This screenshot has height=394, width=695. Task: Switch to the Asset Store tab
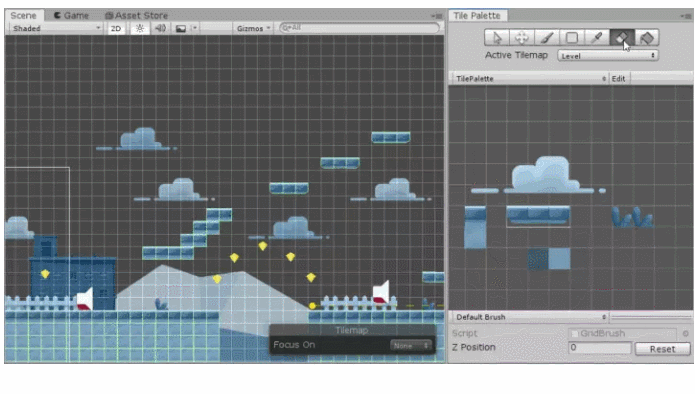137,16
